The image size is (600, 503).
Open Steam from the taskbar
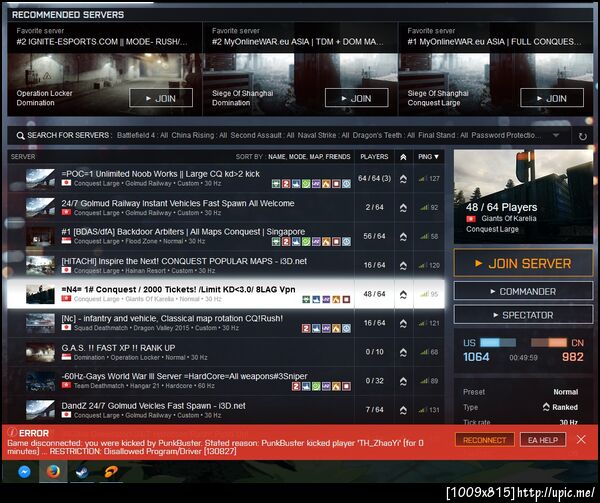click(82, 472)
